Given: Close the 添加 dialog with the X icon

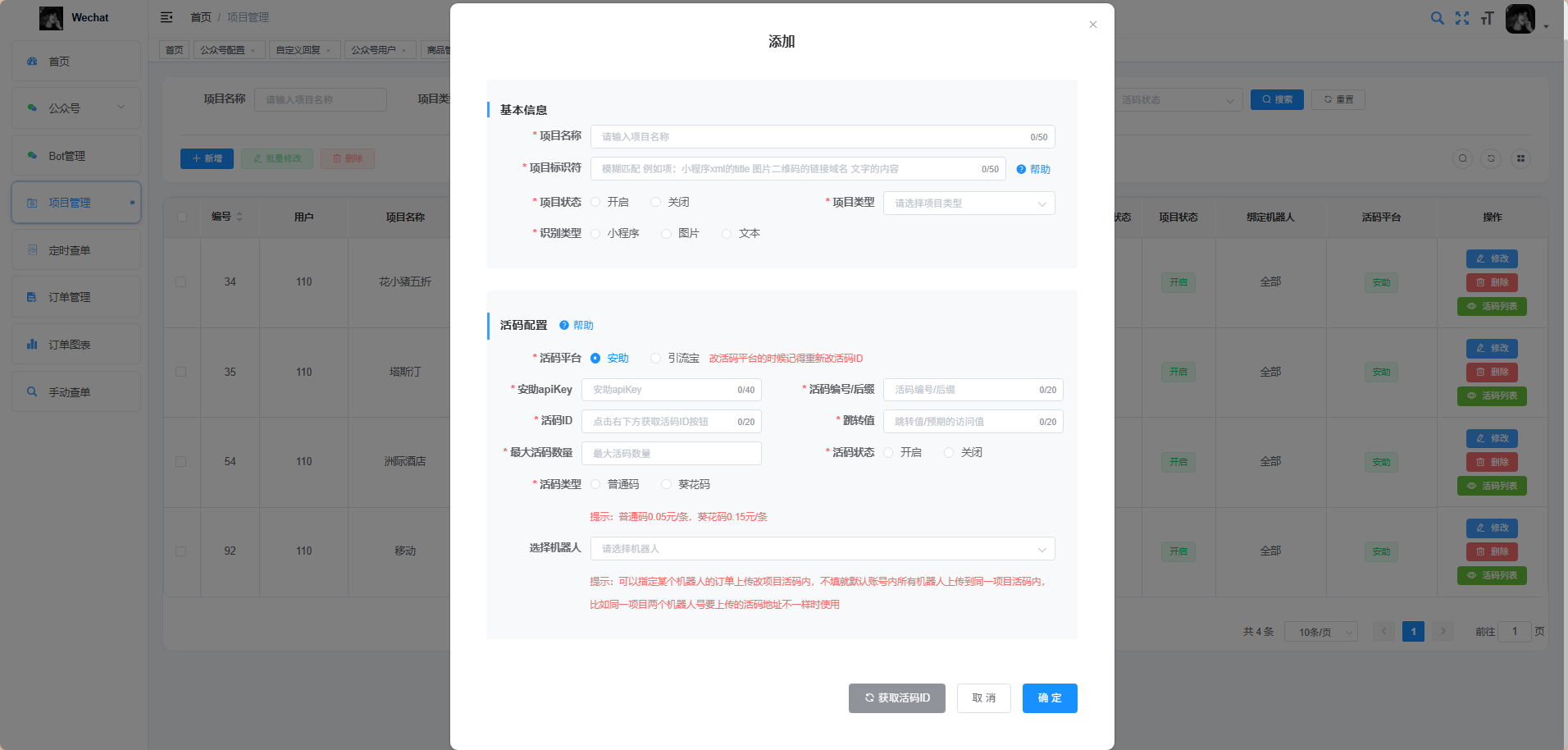Looking at the screenshot, I should tap(1092, 25).
